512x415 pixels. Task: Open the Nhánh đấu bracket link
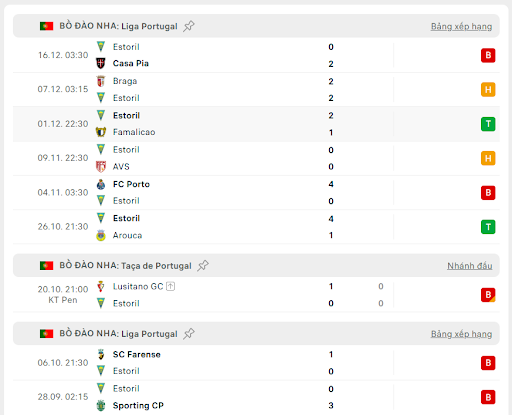[470, 266]
